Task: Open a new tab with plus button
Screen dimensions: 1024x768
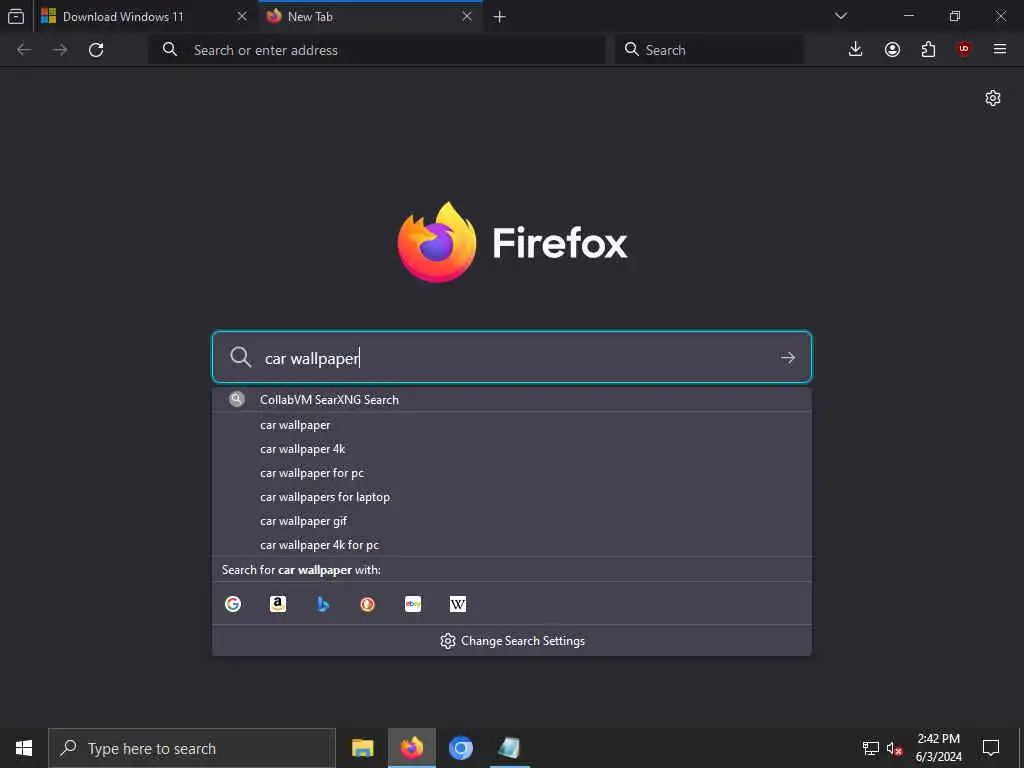Action: pyautogui.click(x=500, y=16)
